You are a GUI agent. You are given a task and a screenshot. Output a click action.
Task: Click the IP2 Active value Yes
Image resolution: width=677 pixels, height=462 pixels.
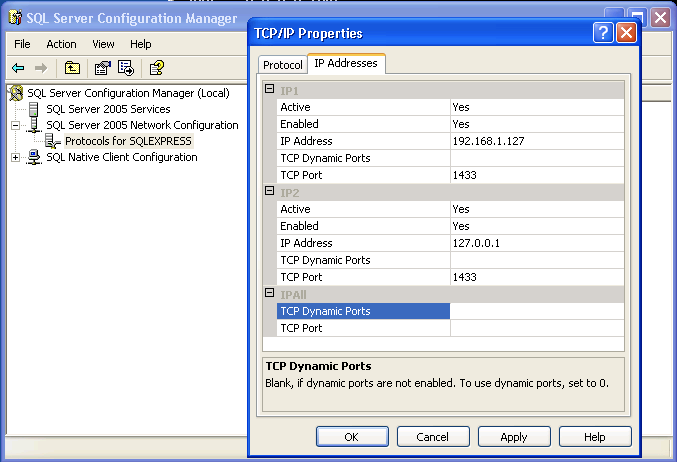click(x=537, y=209)
